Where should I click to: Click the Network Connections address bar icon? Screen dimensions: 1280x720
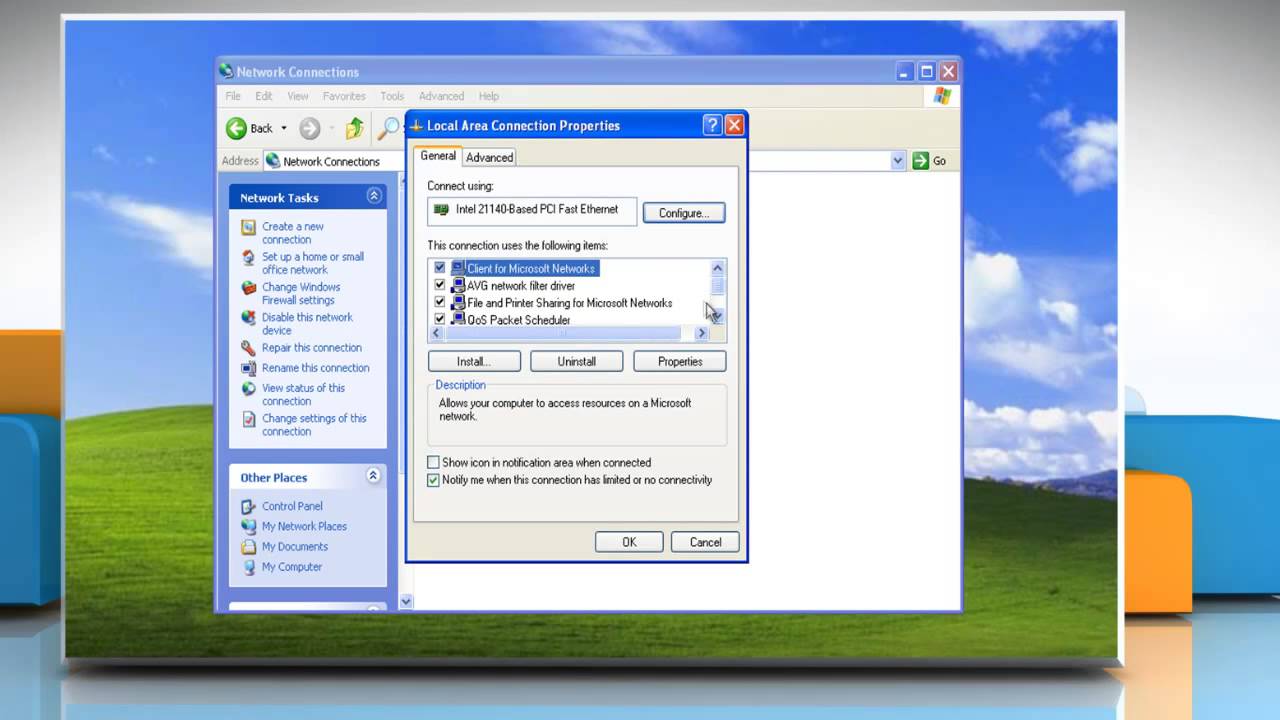[272, 161]
